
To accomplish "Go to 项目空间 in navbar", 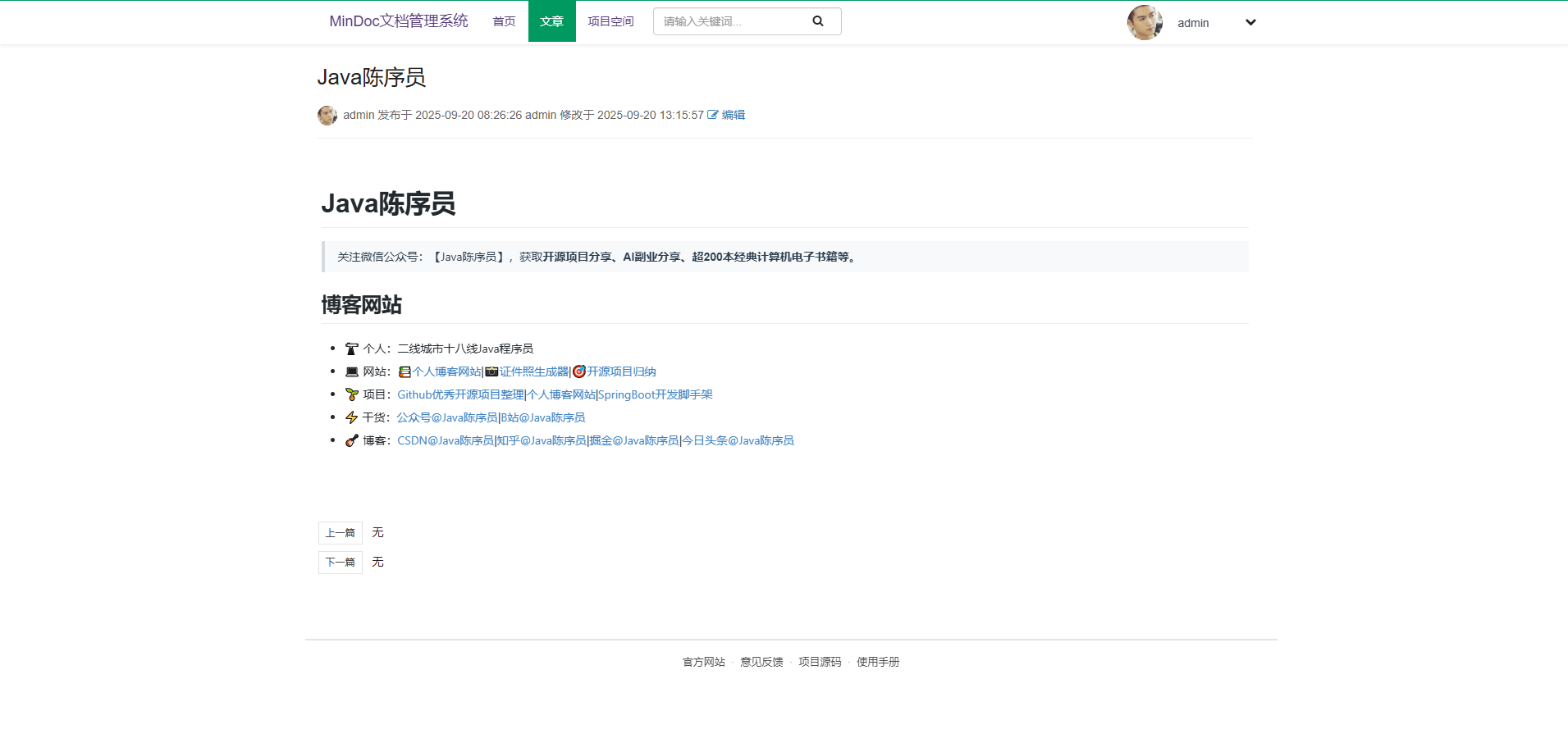I will [x=610, y=21].
